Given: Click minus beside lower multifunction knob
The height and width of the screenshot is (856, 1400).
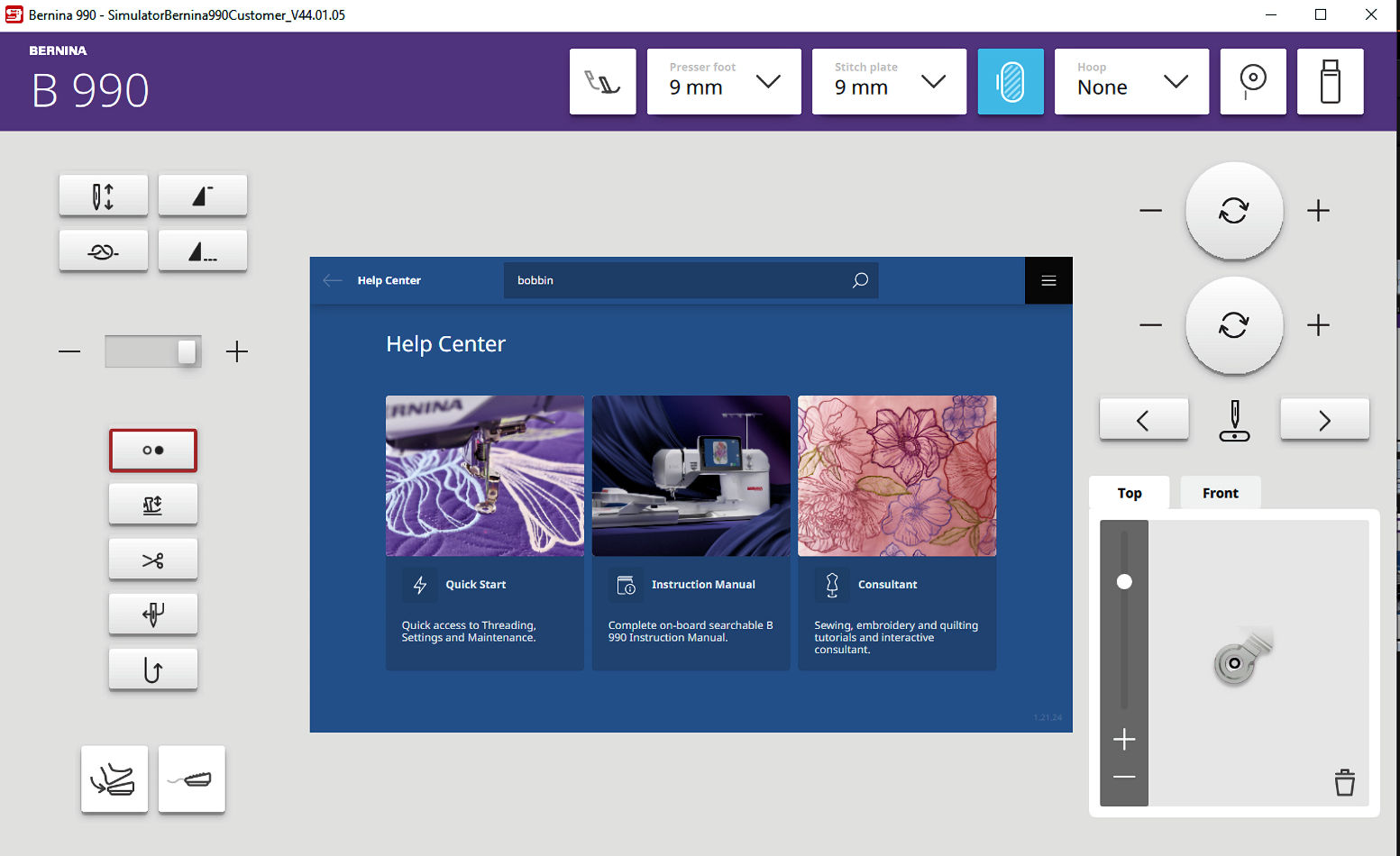Looking at the screenshot, I should (1150, 325).
